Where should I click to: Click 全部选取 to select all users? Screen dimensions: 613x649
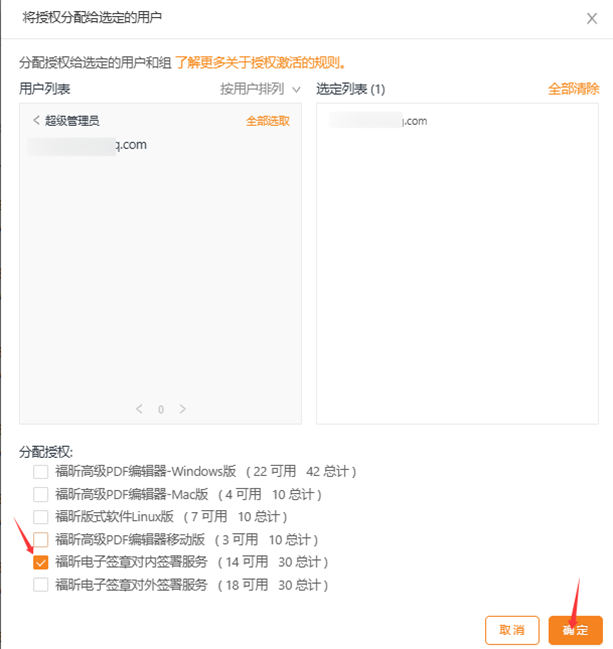click(x=268, y=121)
